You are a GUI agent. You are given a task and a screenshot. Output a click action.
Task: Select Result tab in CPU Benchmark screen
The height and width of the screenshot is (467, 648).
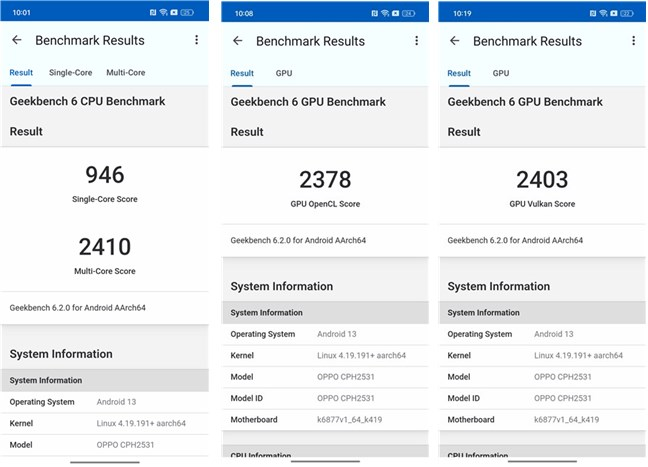[21, 72]
